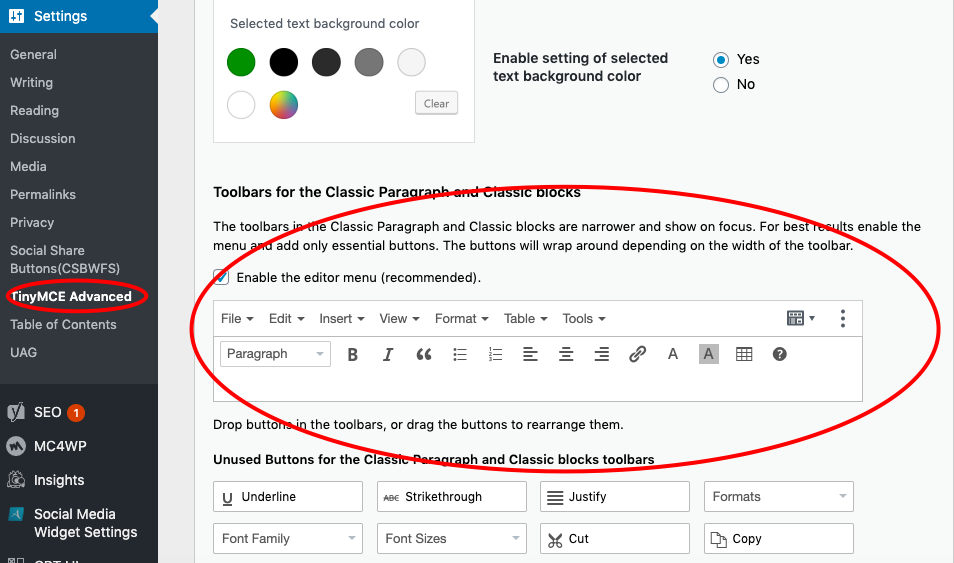
Task: Click the bulleted list icon
Action: [x=459, y=354]
